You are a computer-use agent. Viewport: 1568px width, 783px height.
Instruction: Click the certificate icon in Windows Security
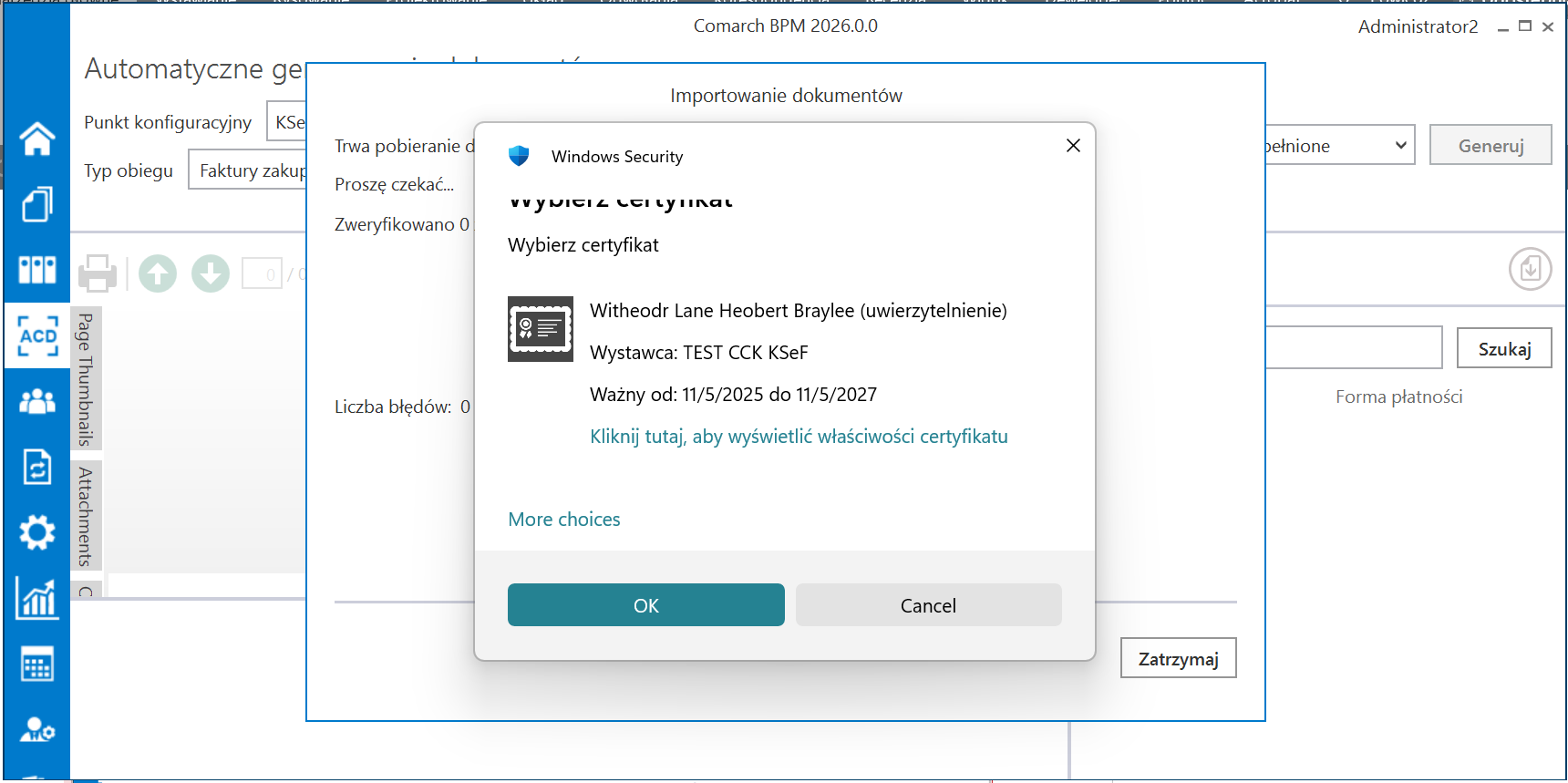pos(541,329)
